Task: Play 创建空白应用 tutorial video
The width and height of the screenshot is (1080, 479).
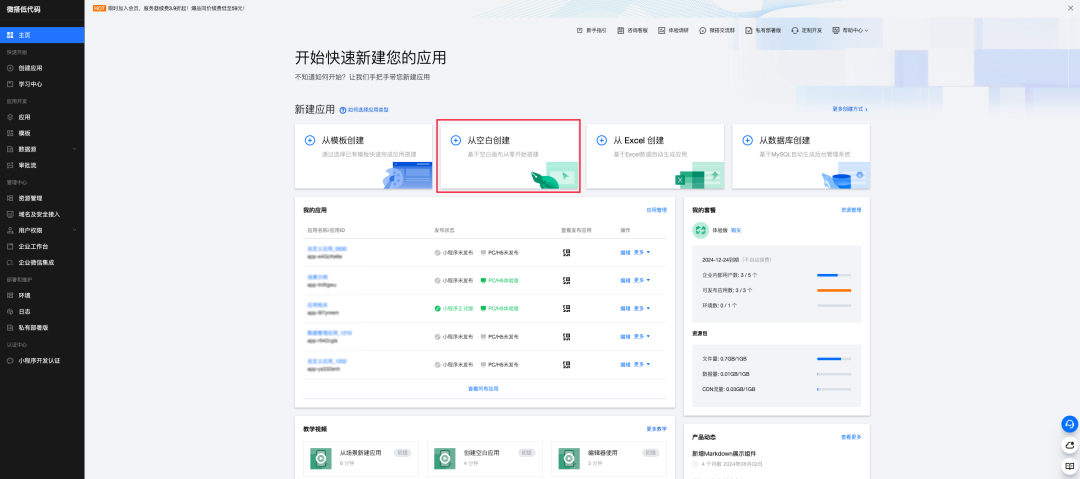Action: [x=445, y=458]
